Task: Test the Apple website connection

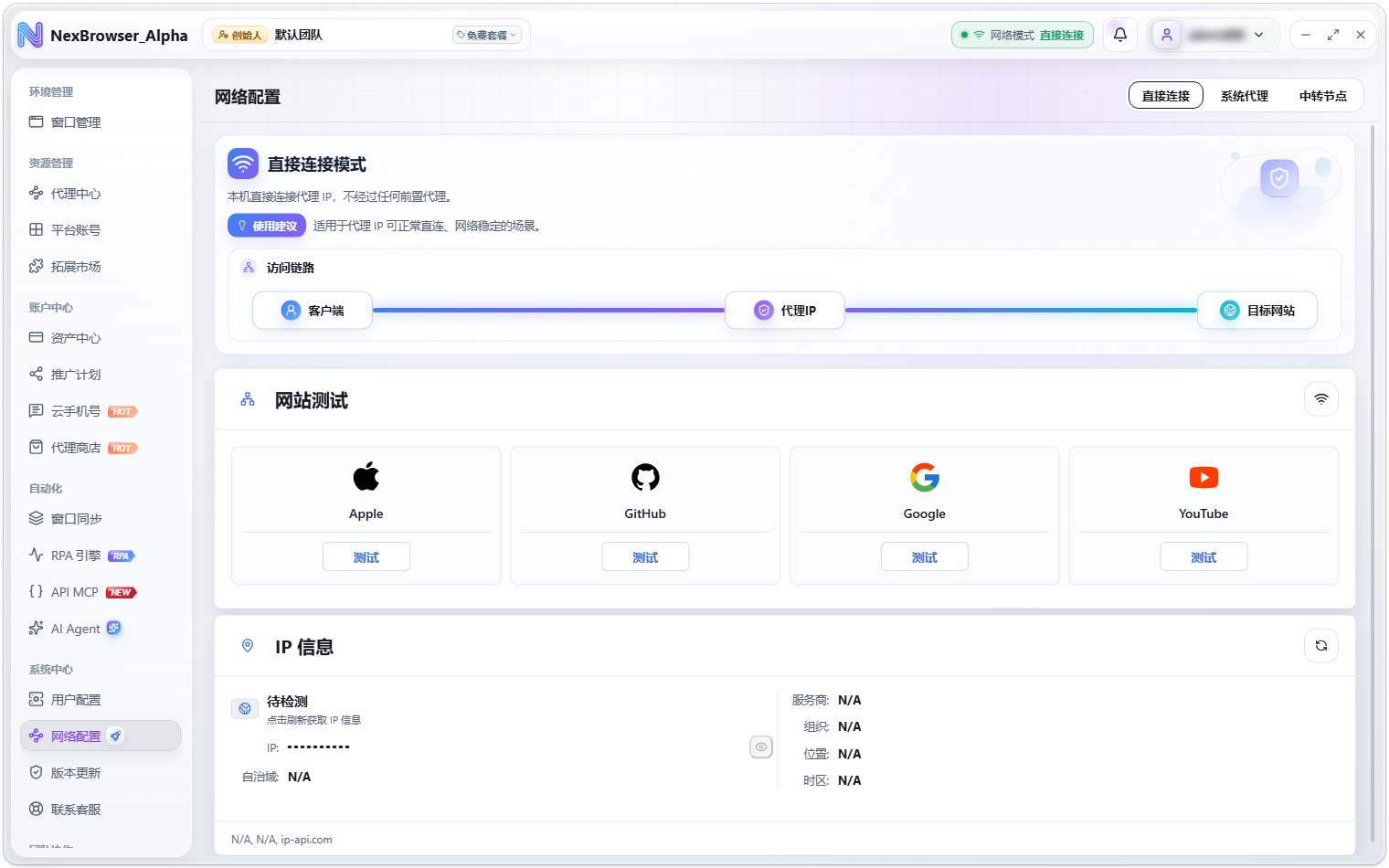Action: pyautogui.click(x=366, y=556)
